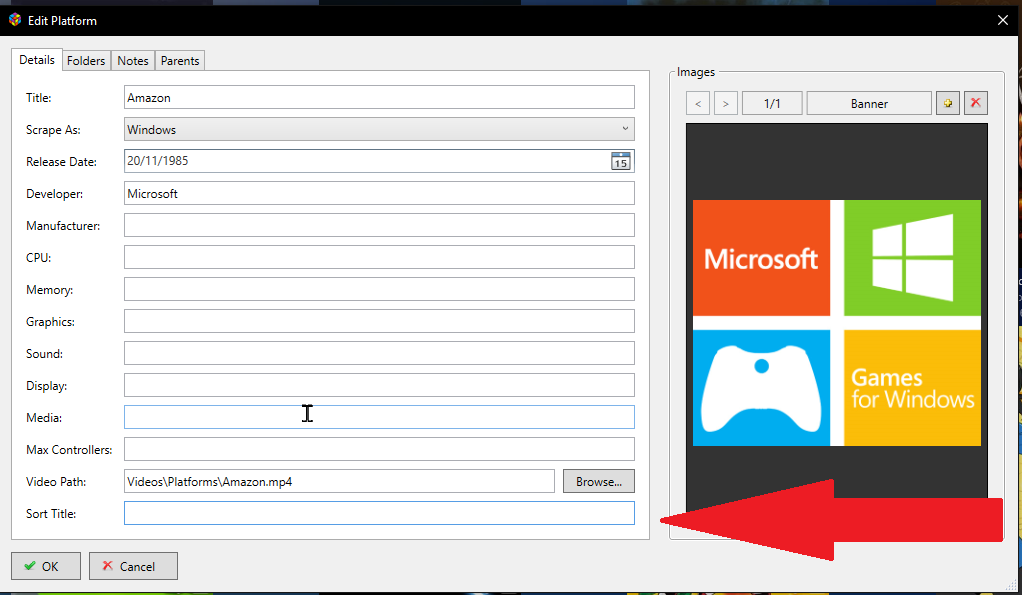Focus the CPU input field

pyautogui.click(x=379, y=257)
